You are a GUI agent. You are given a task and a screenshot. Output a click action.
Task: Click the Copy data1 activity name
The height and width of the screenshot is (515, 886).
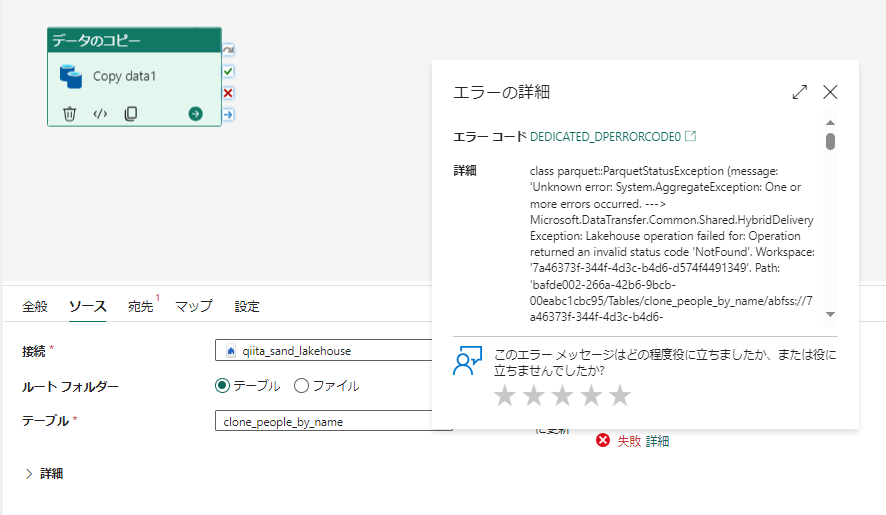(124, 76)
